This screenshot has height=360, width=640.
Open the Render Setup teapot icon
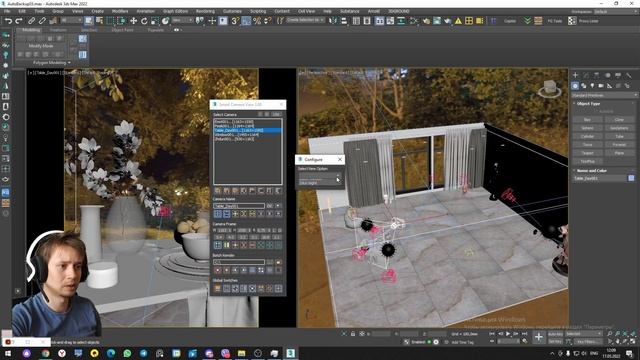pos(426,21)
